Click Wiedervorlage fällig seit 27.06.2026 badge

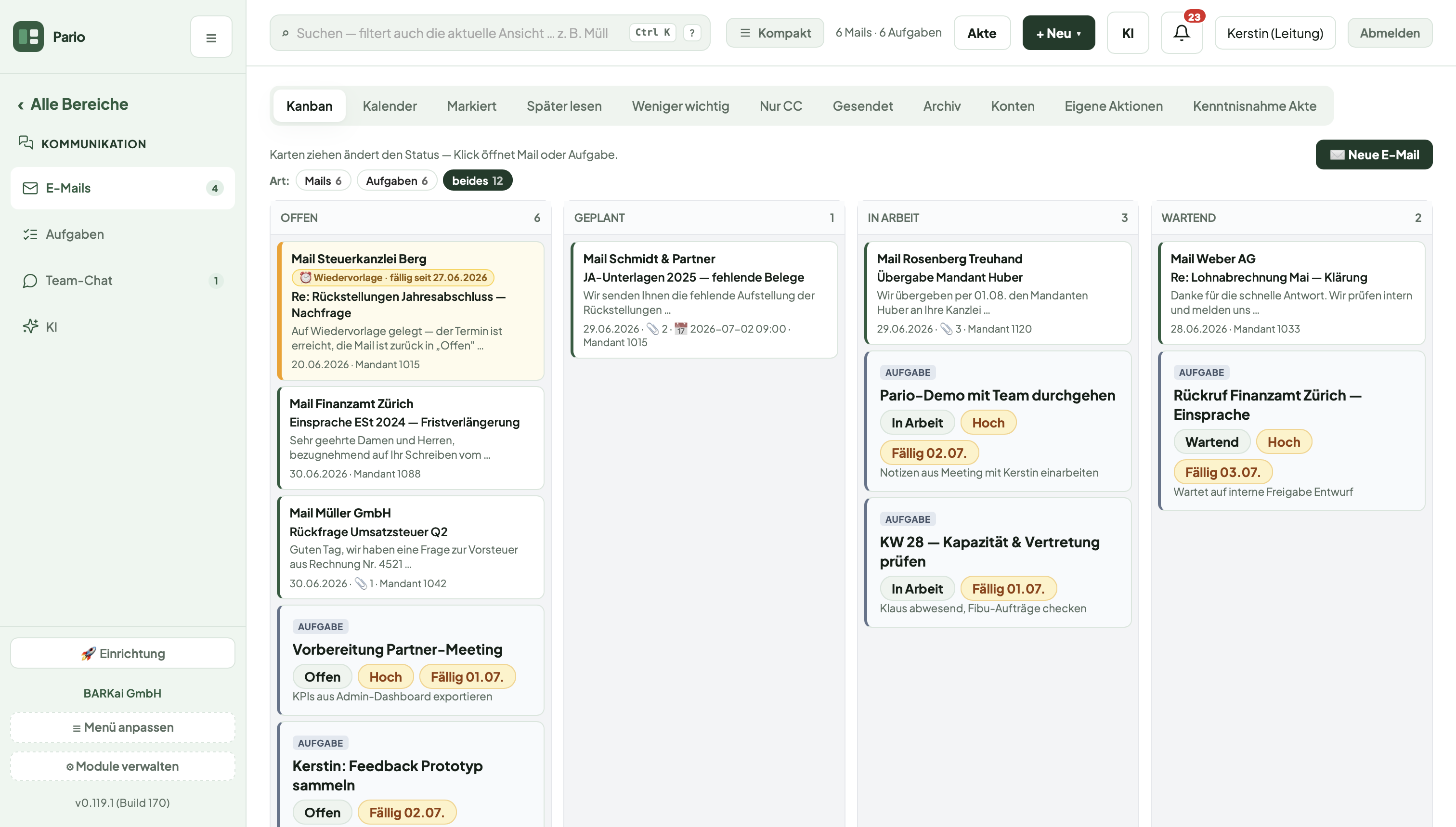click(x=393, y=277)
